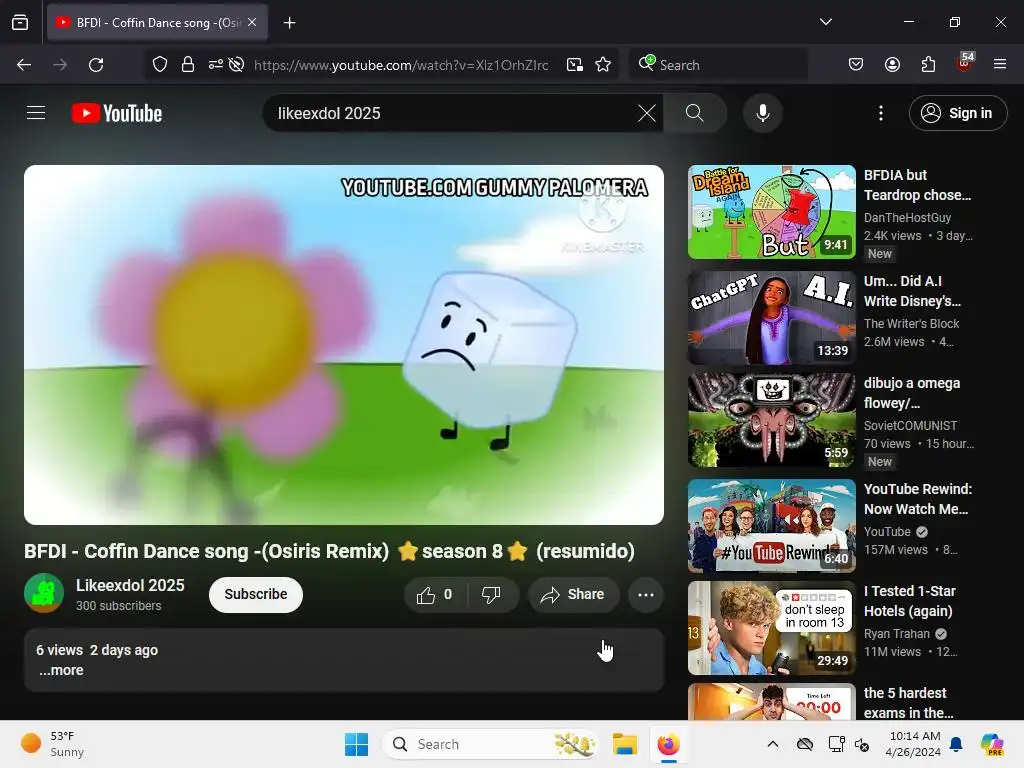Viewport: 1024px width, 768px height.
Task: Open 'YouTube Rewind: Now Watch Me' title
Action: click(918, 499)
